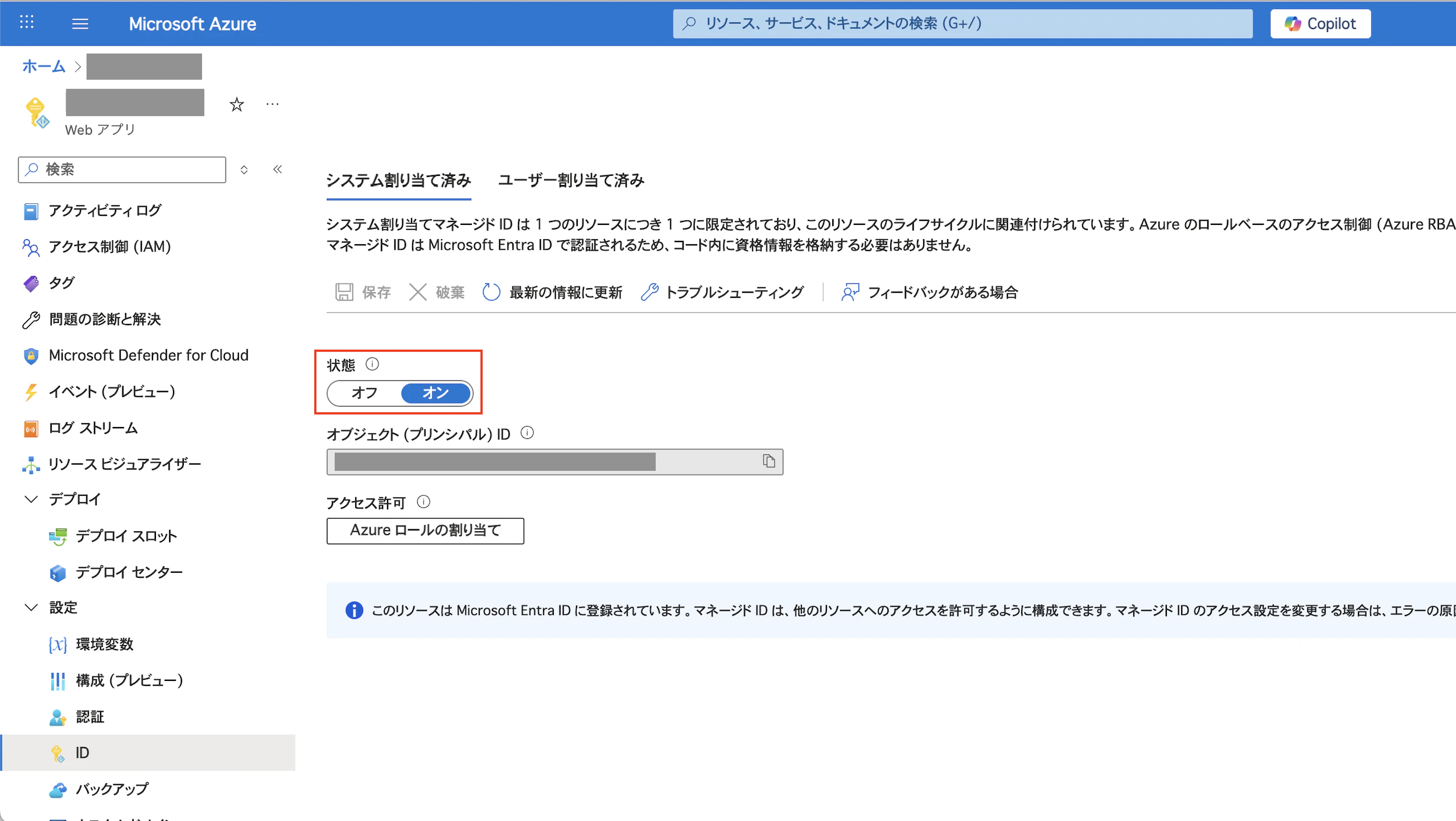This screenshot has width=1456, height=821.
Task: Click the object principal ID field
Action: (x=554, y=462)
